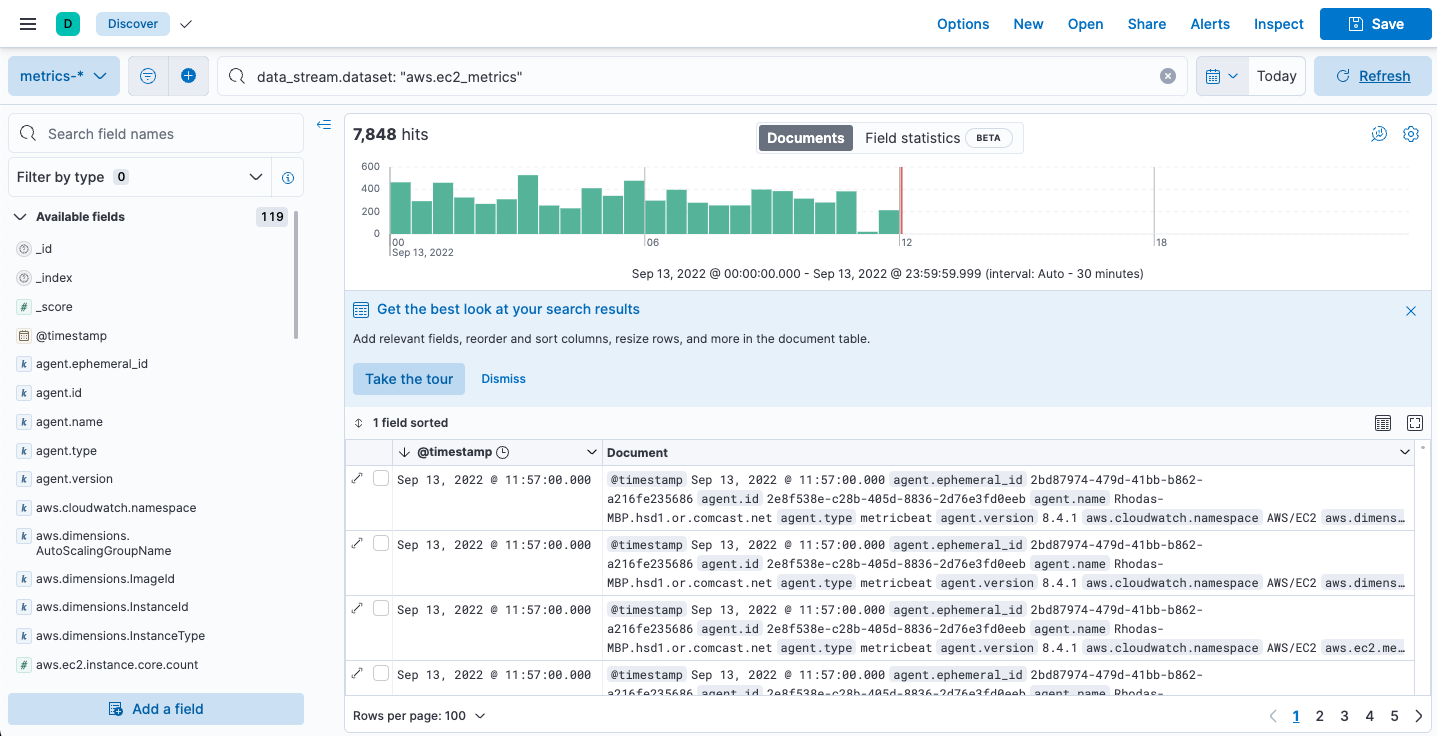Click the Save button

click(1376, 24)
